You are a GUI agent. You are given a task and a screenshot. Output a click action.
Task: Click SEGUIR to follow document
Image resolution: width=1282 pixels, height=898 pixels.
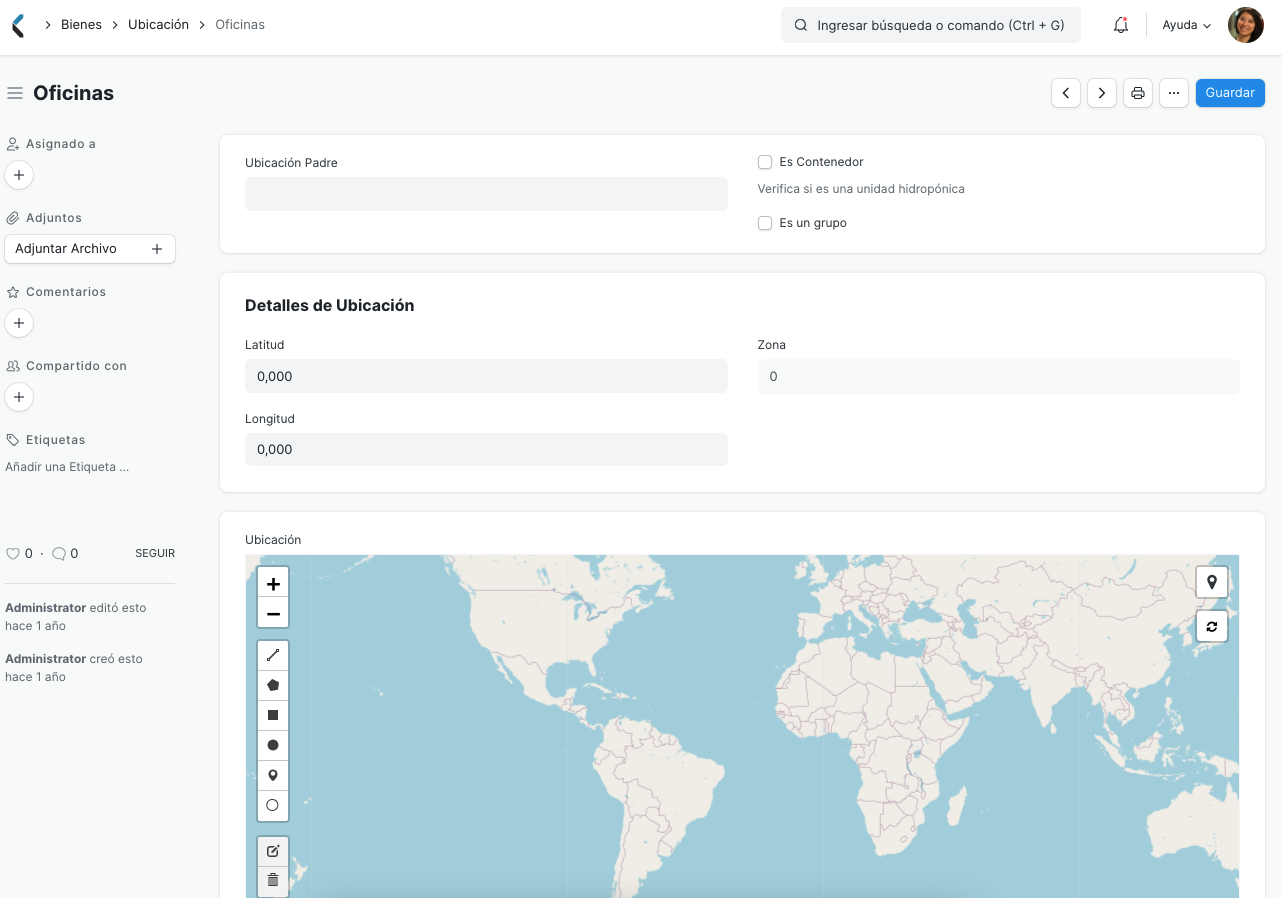point(155,553)
